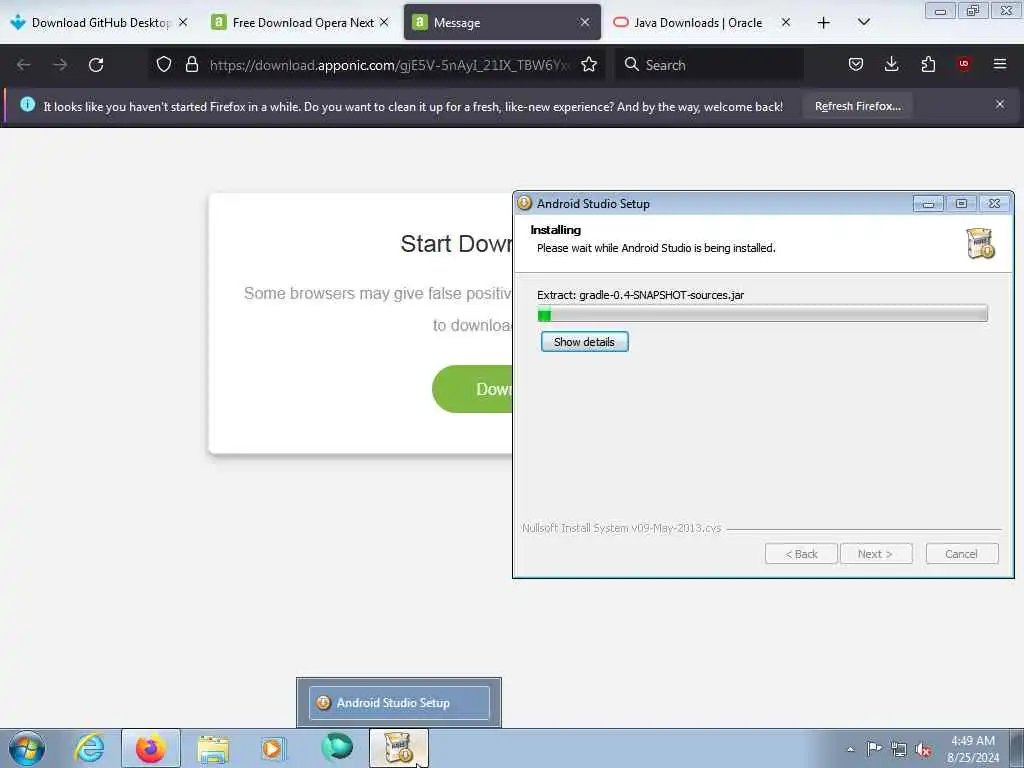Minimize the Android Studio Setup window
Screen dimensions: 1024x768
click(x=928, y=204)
